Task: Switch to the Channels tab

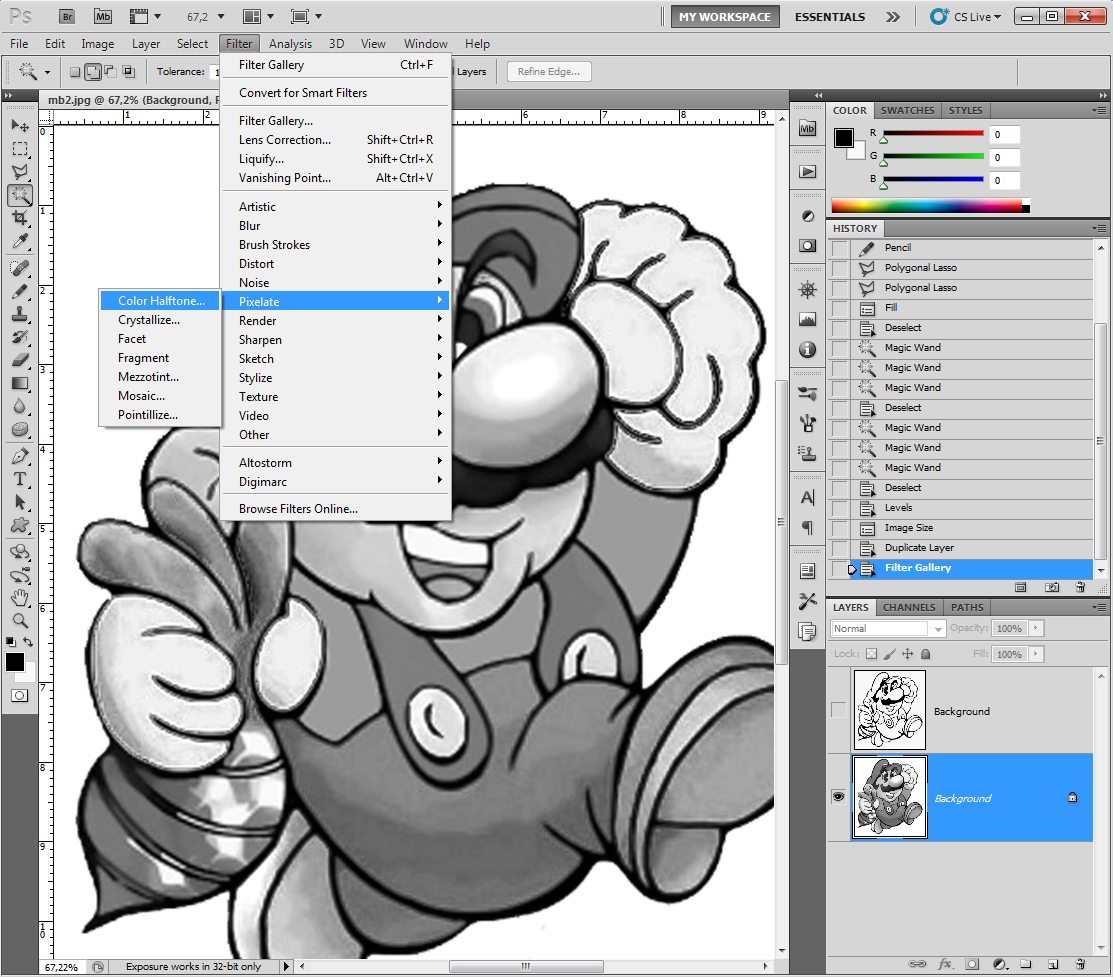Action: click(x=909, y=607)
